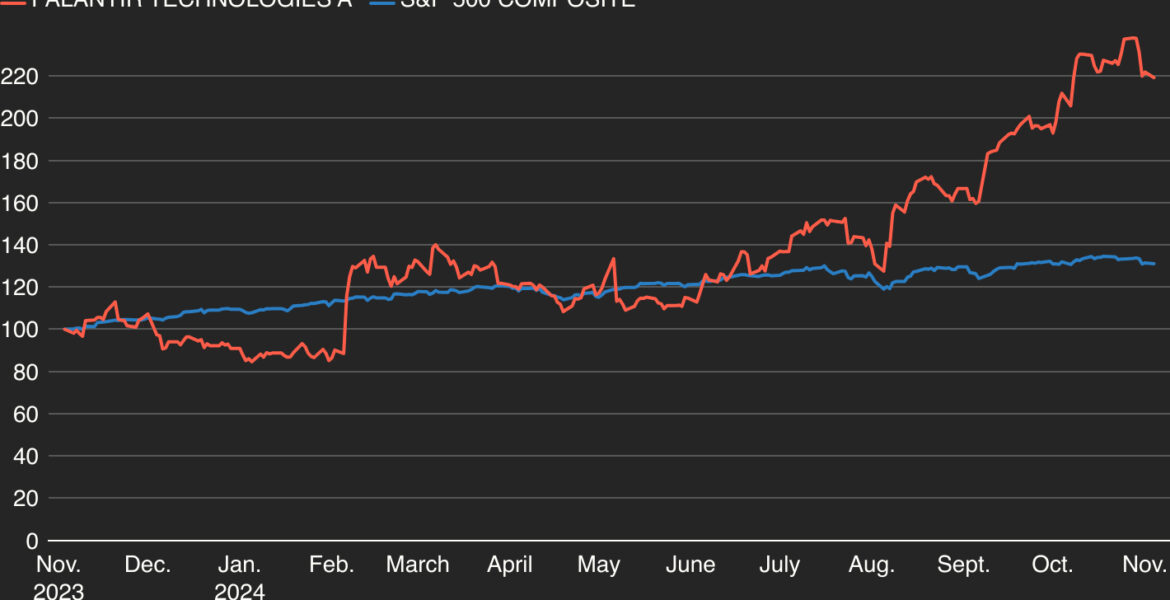
Task: Click the Feb. month label
Action: point(331,565)
